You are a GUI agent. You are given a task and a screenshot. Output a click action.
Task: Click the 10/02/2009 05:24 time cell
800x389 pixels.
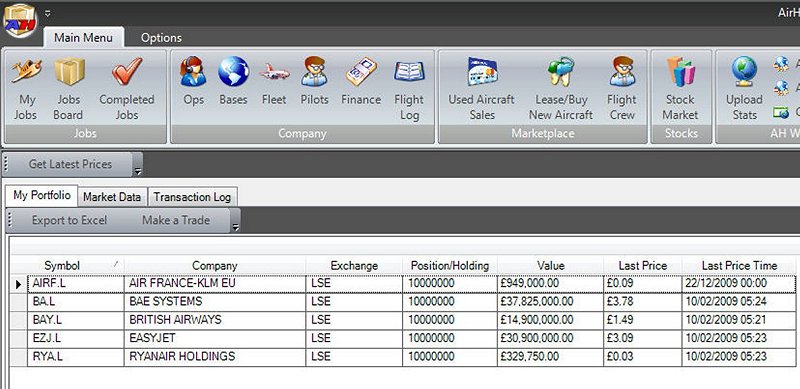pos(739,302)
